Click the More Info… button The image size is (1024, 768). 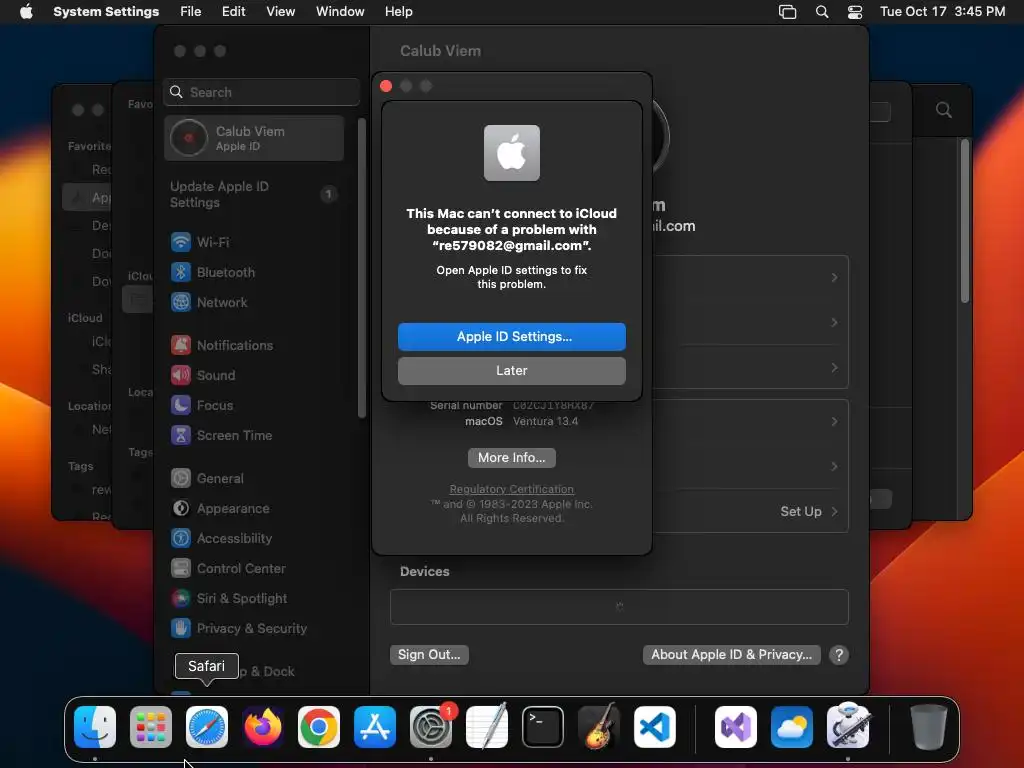click(x=511, y=458)
